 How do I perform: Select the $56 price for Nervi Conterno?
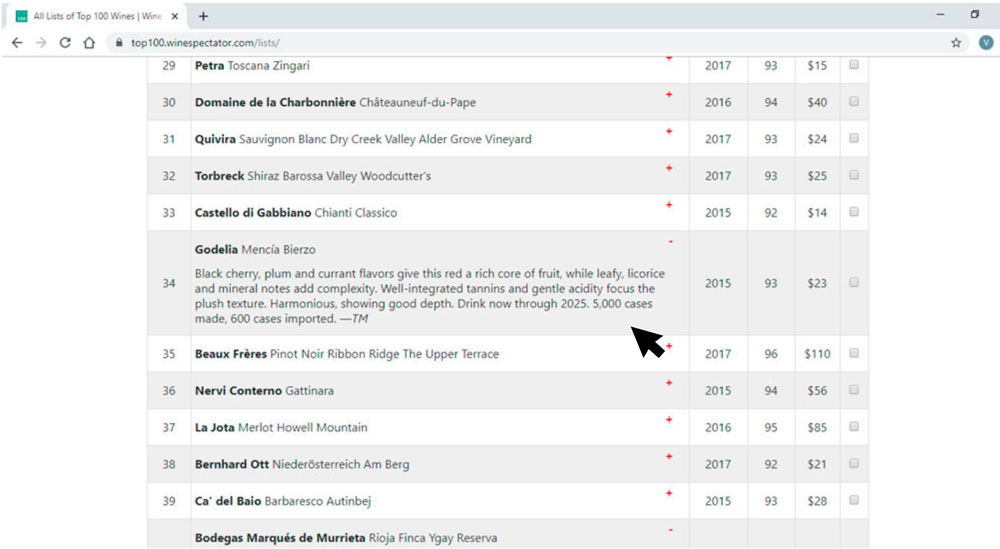(x=817, y=391)
